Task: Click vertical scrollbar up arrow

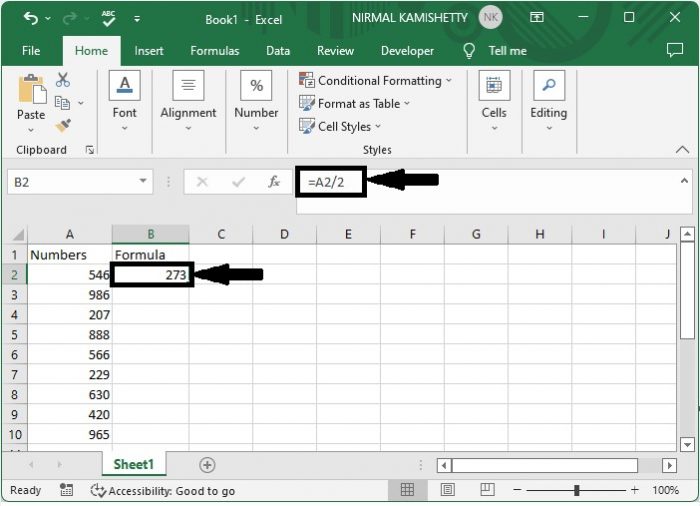Action: 687,234
